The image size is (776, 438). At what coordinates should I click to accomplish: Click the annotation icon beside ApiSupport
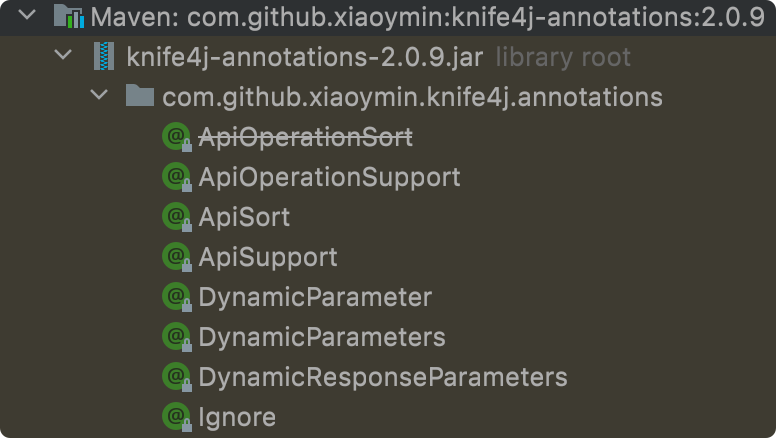[x=177, y=257]
